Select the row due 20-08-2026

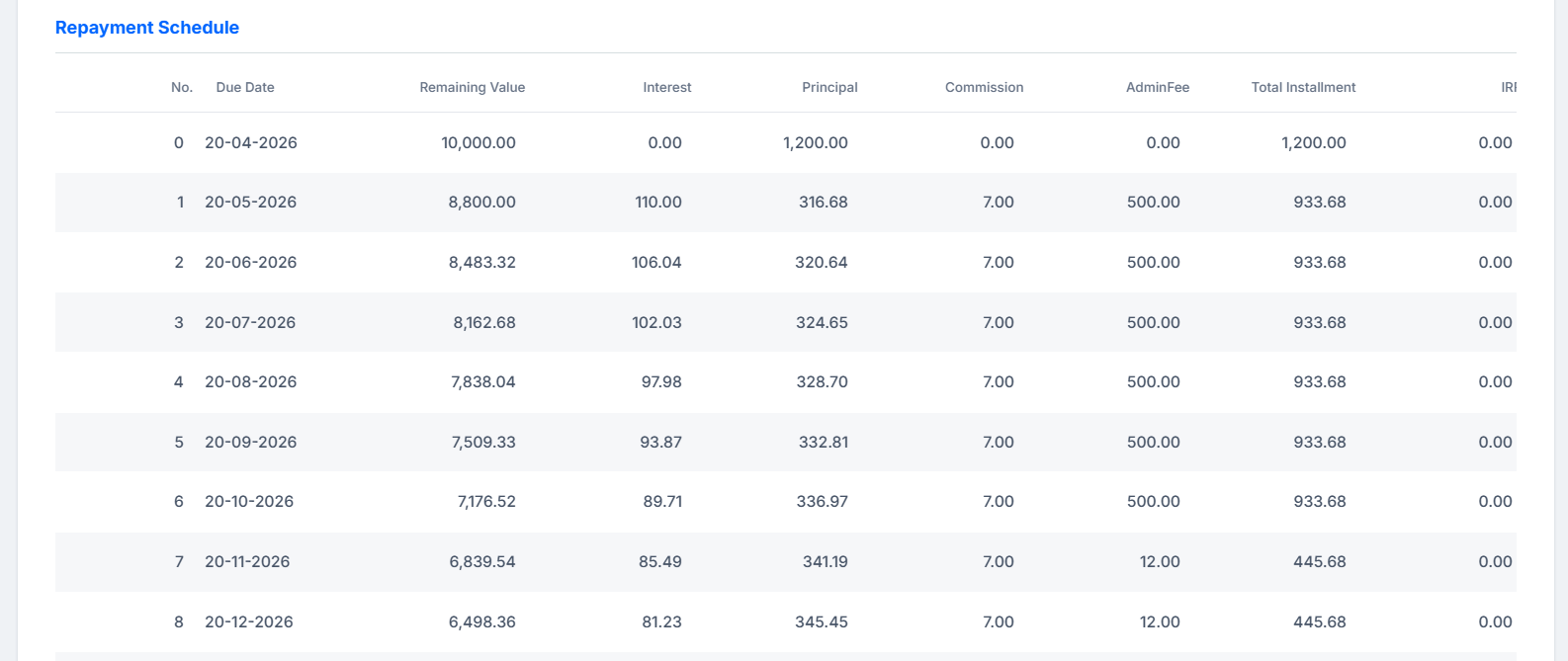click(786, 381)
